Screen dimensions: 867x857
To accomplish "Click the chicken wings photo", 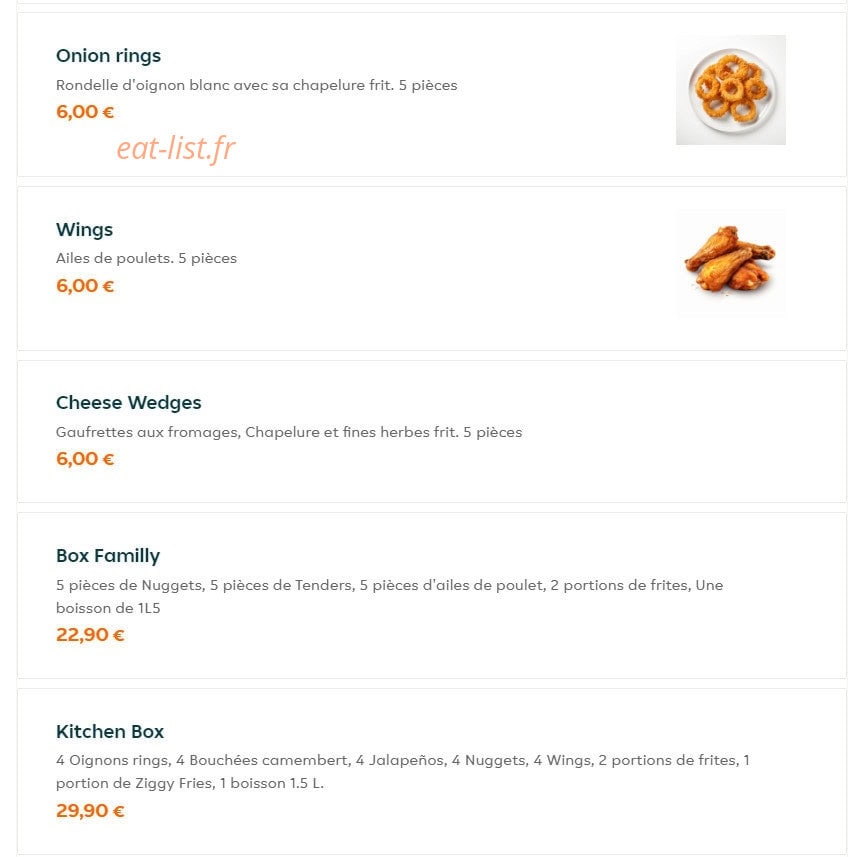I will 730,264.
